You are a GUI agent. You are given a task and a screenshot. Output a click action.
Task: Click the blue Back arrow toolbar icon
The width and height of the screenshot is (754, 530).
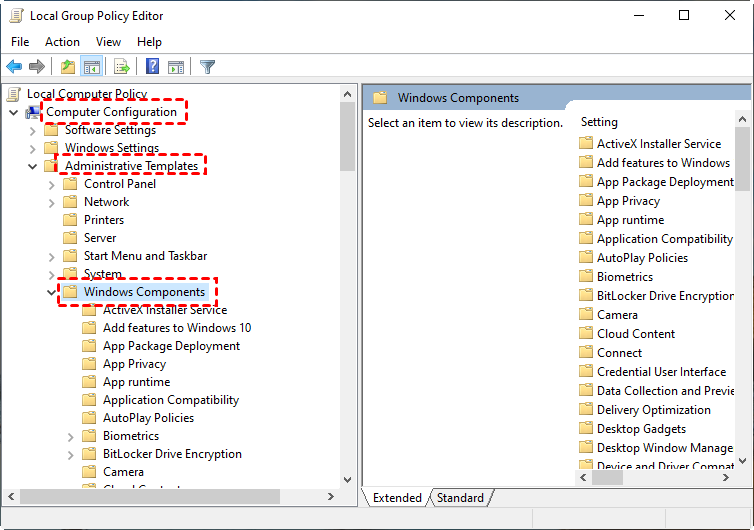[x=14, y=66]
